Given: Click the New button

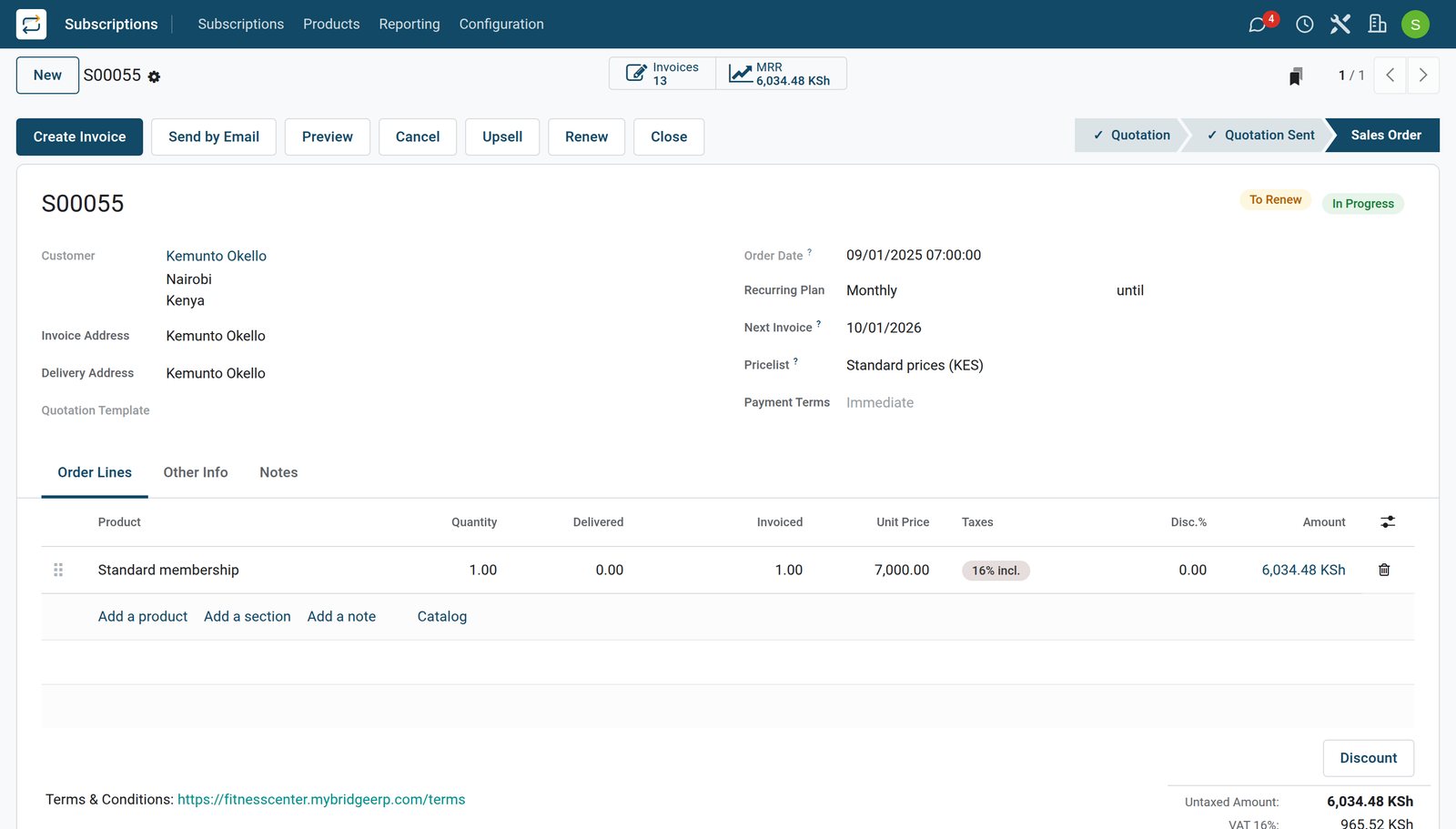Looking at the screenshot, I should [47, 76].
